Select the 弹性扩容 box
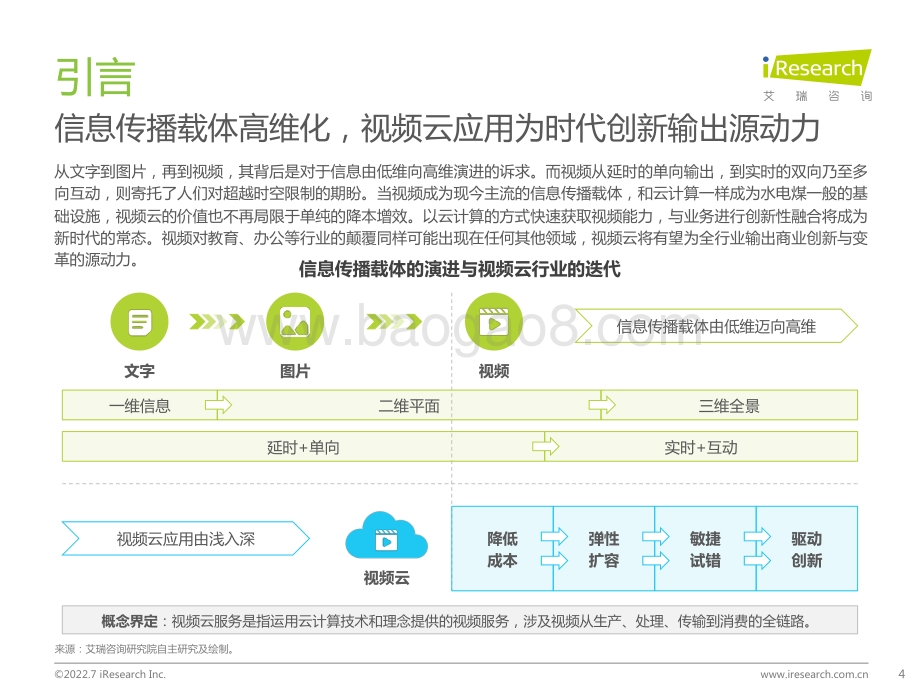The width and height of the screenshot is (920, 690). point(604,549)
